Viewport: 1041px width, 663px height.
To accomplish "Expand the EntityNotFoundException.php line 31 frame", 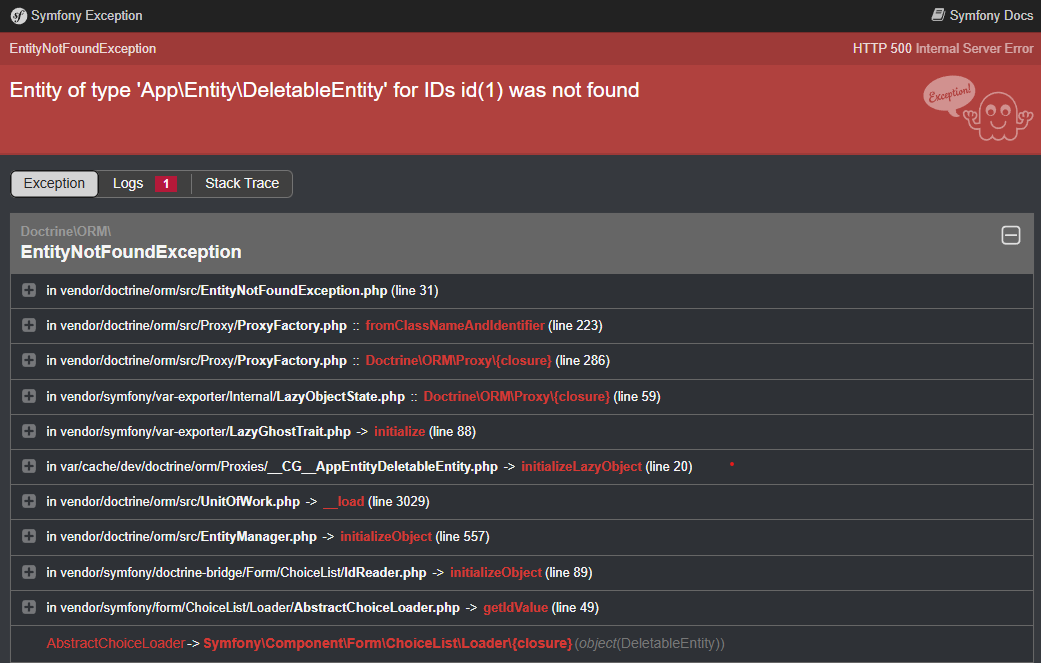I will click(x=29, y=291).
